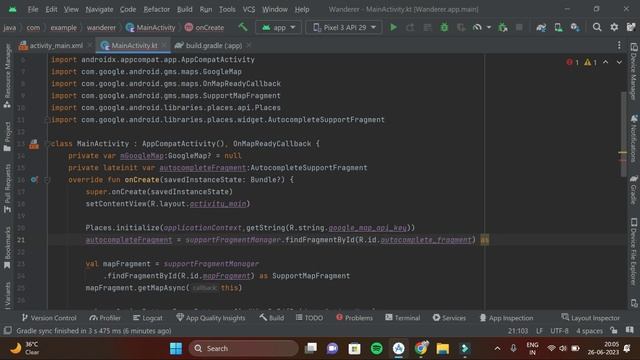
Task: Open the Problems tool window
Action: click(x=354, y=318)
